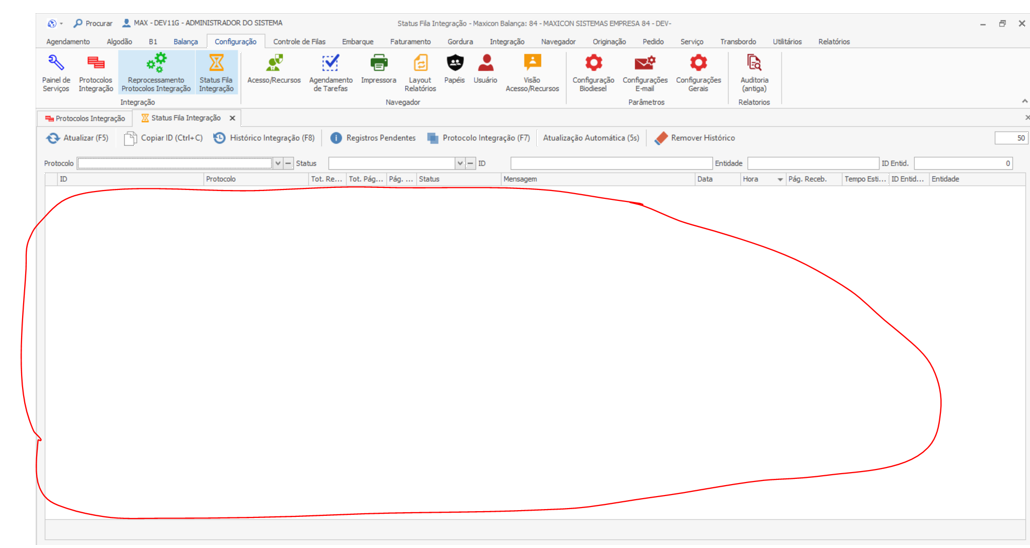
Task: Focus the ID Entid. numeric field
Action: click(x=963, y=163)
